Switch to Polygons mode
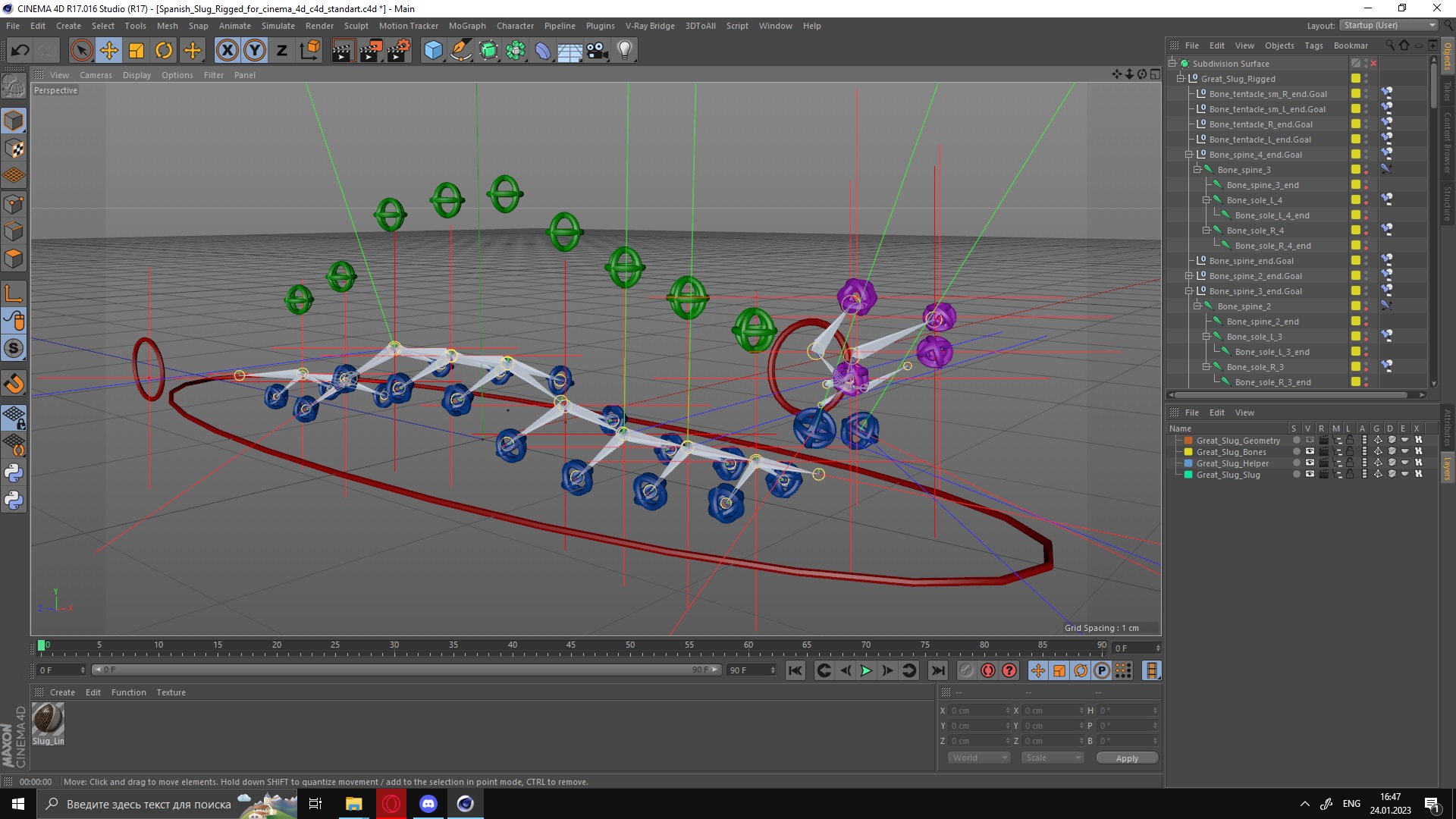Image resolution: width=1456 pixels, height=819 pixels. coord(14,259)
